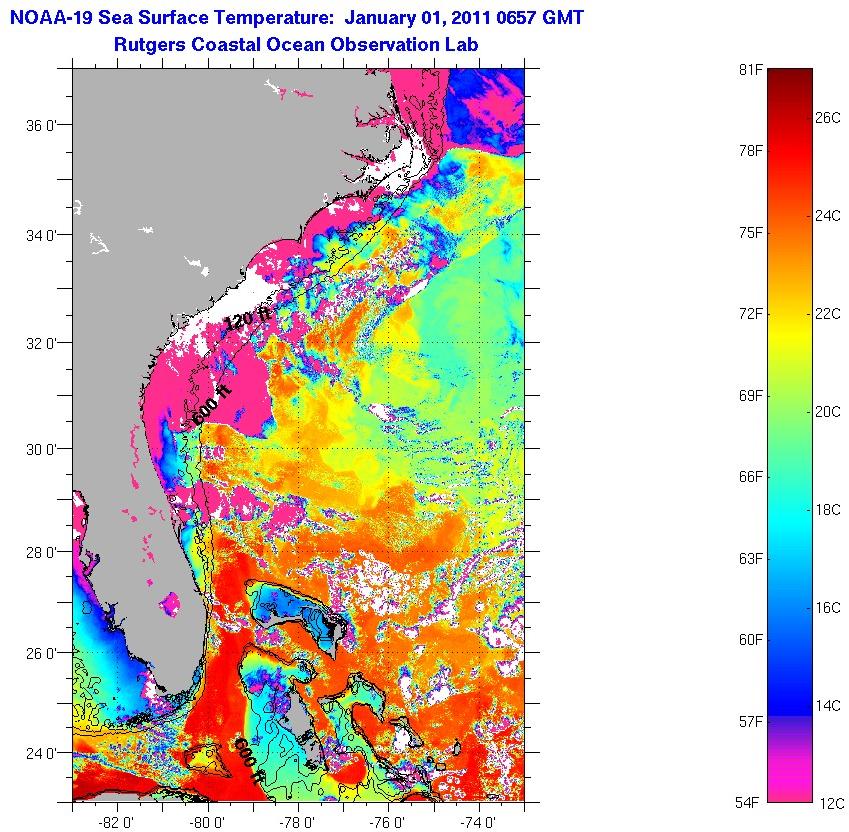
Task: Click the 20C colorbar label
Action: pos(828,412)
